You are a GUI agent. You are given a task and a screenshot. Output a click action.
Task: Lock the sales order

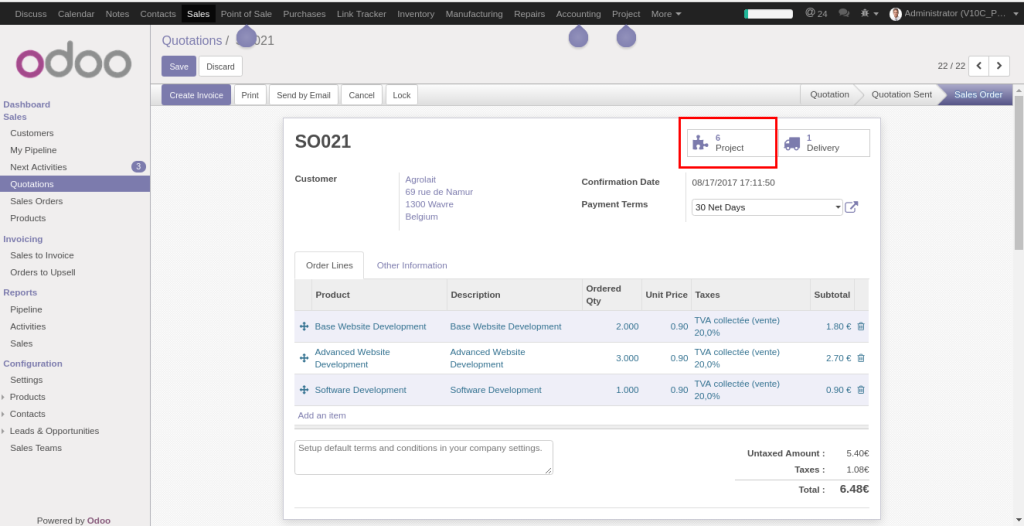[402, 95]
